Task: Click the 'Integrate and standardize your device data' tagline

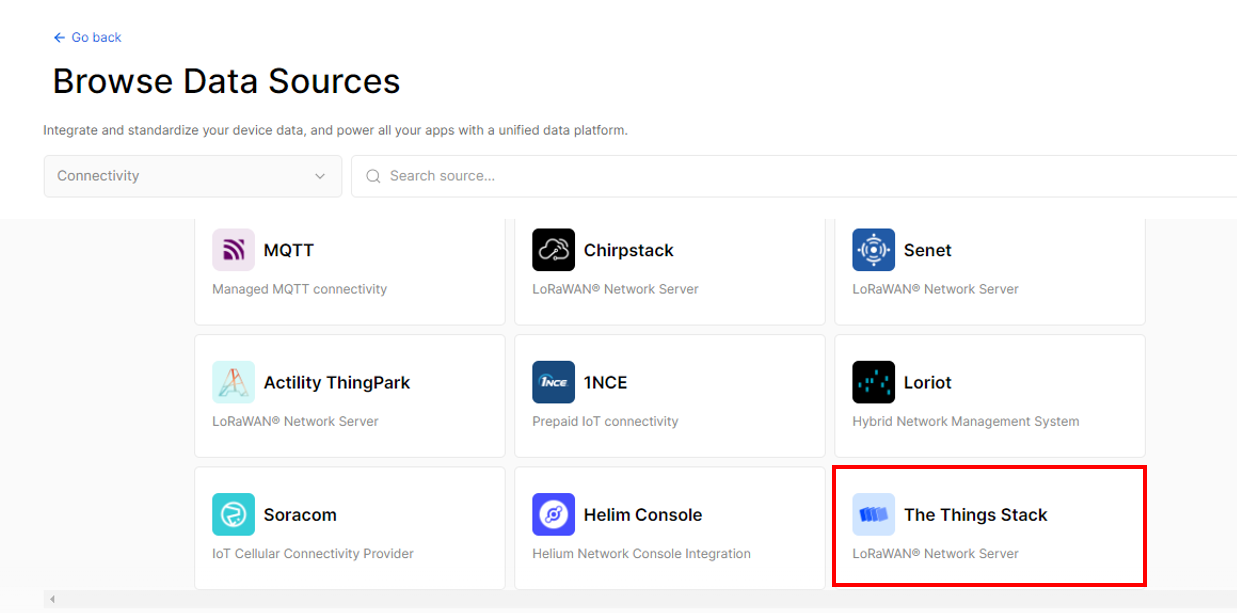Action: 336,130
